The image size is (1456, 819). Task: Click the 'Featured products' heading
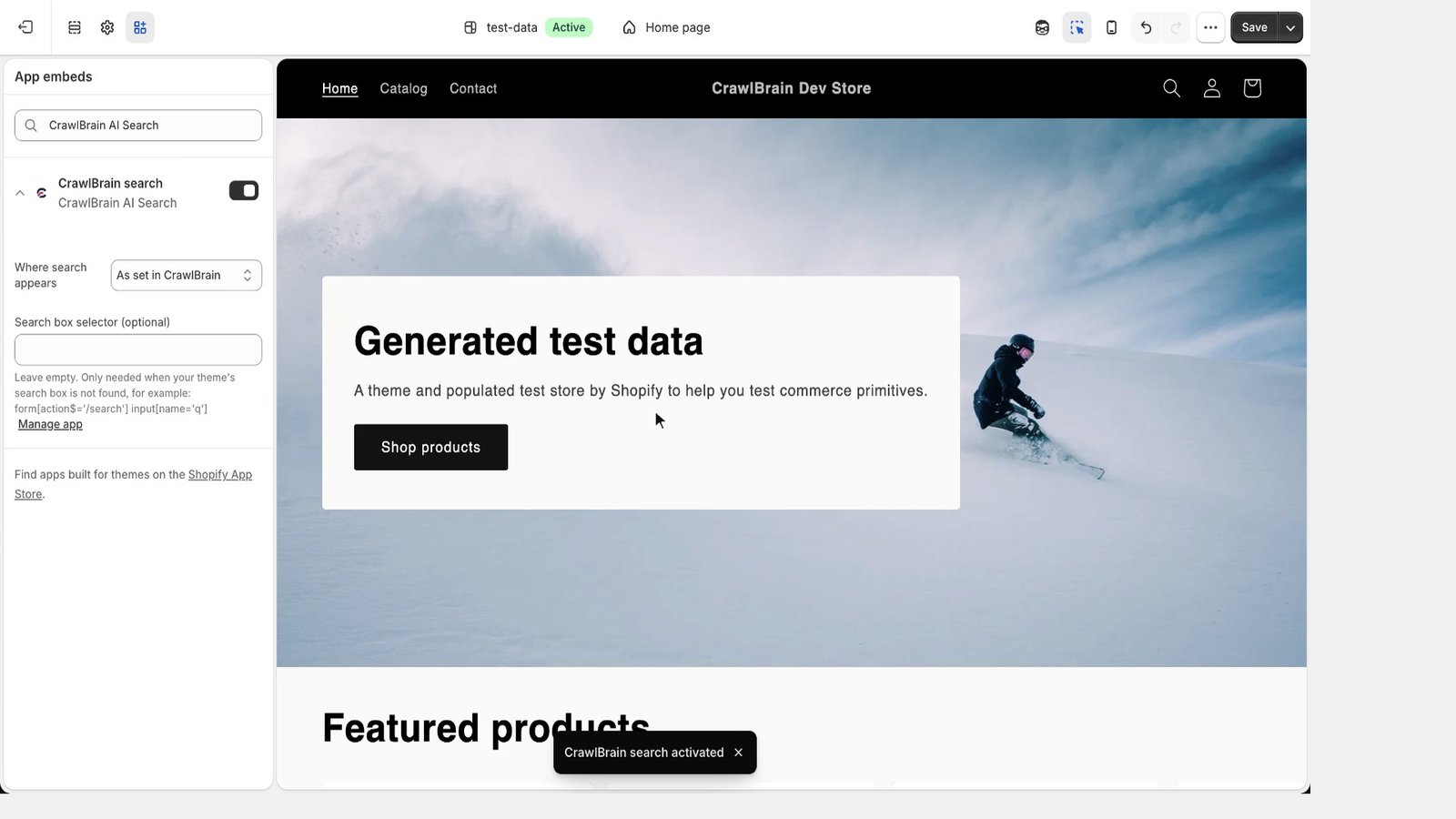(486, 728)
